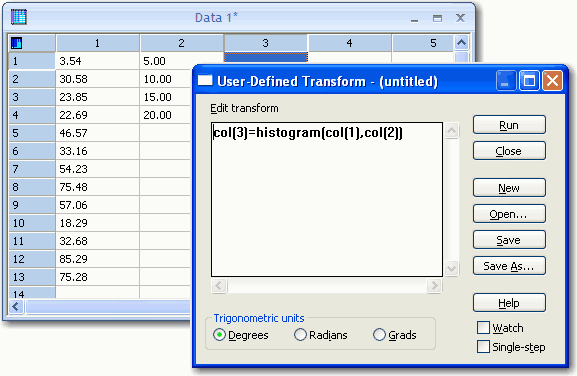Select the column 3 header
This screenshot has height=376, width=577.
266,43
